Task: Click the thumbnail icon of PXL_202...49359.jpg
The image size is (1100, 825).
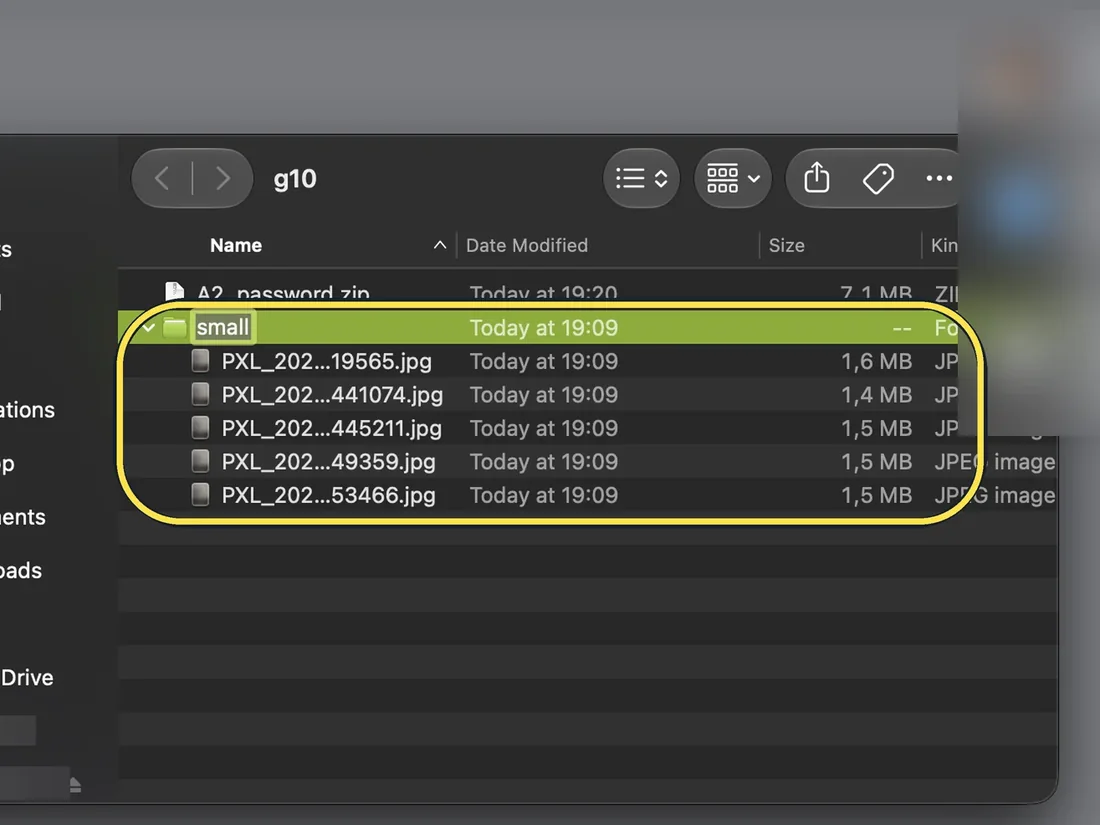Action: (201, 461)
